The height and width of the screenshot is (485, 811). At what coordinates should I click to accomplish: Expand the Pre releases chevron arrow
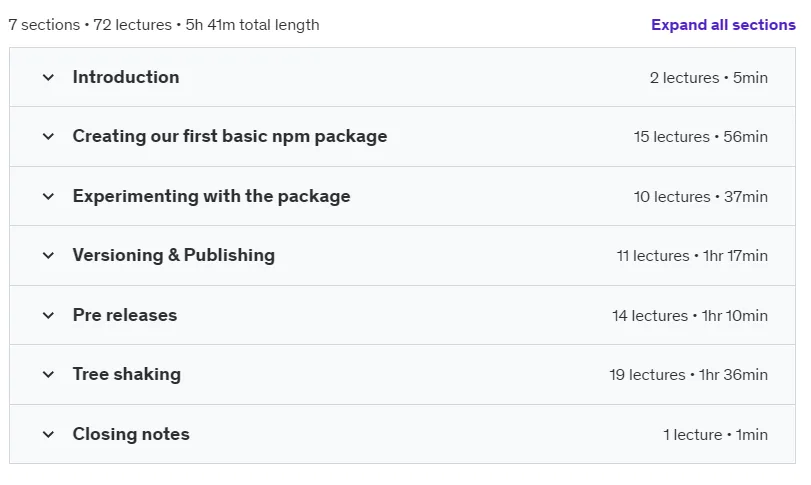coord(48,315)
